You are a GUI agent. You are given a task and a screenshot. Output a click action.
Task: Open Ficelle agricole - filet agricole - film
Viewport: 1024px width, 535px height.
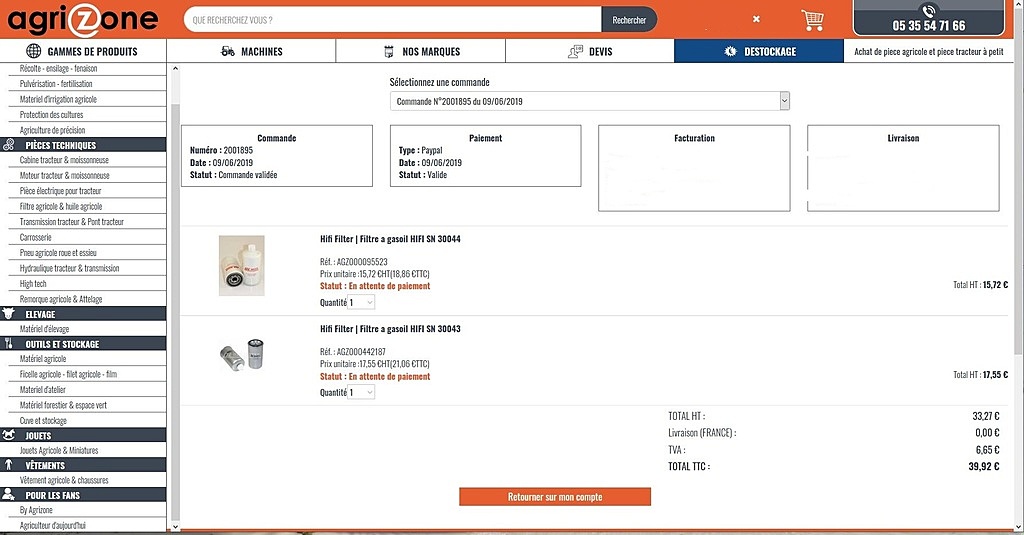(x=68, y=374)
